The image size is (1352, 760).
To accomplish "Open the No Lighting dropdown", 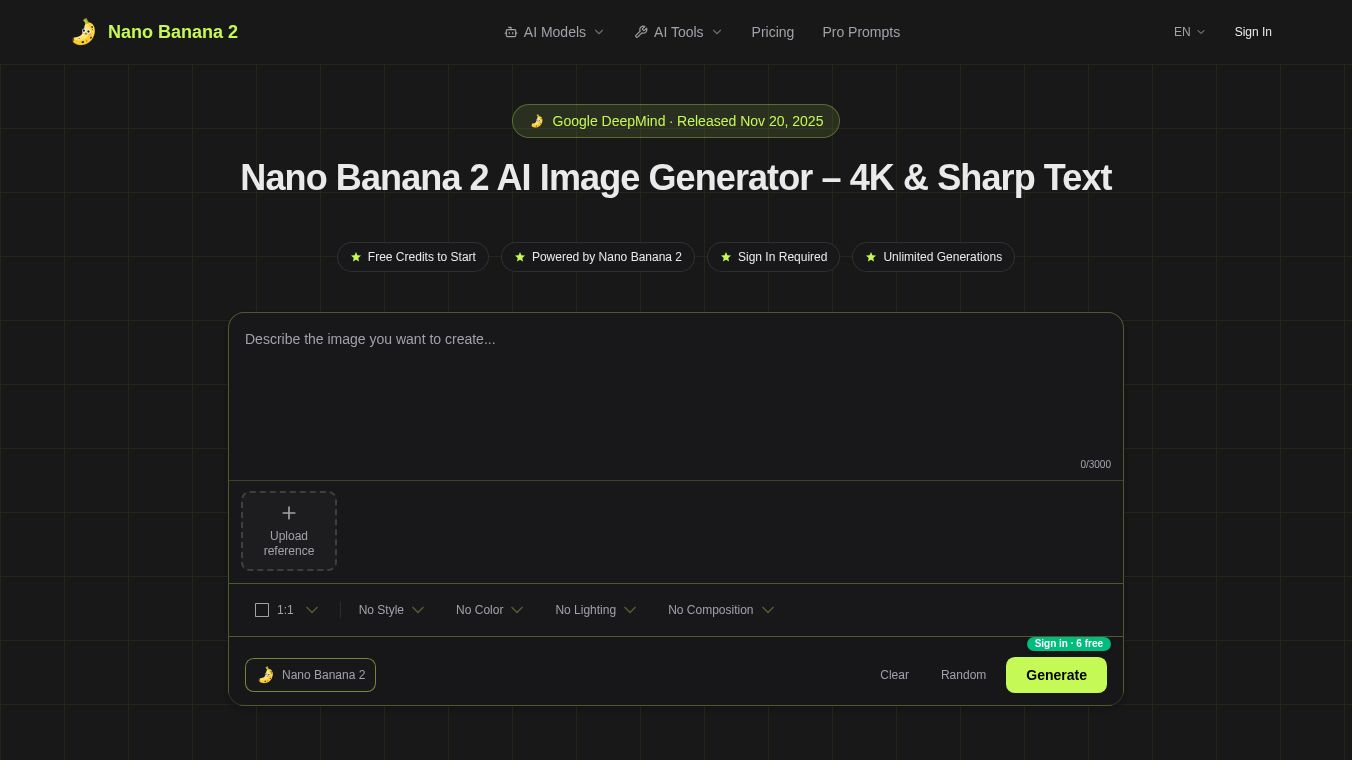I will pos(596,610).
